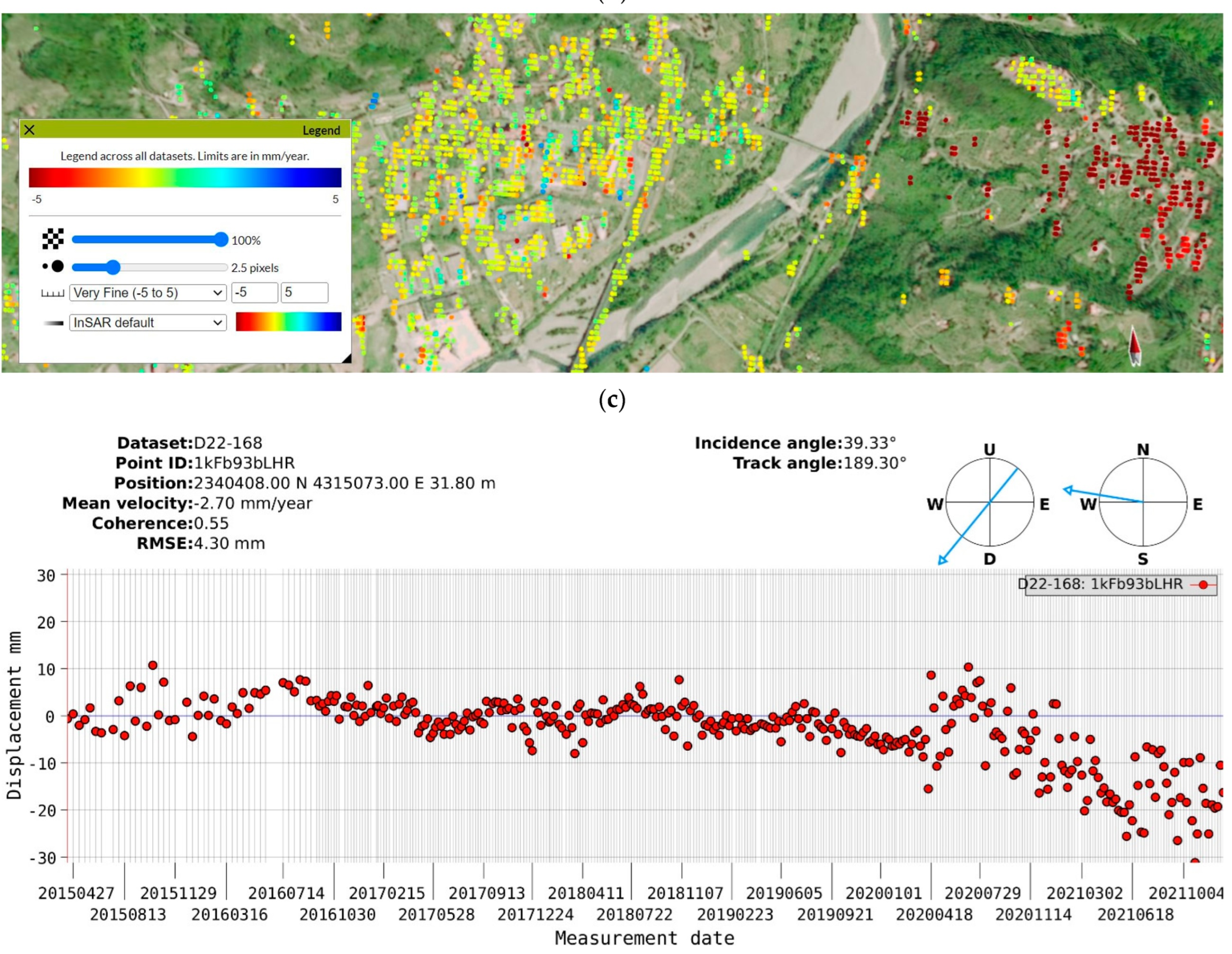Image resolution: width=1232 pixels, height=954 pixels.
Task: Click the legend description about mm/year limits
Action: pyautogui.click(x=185, y=156)
